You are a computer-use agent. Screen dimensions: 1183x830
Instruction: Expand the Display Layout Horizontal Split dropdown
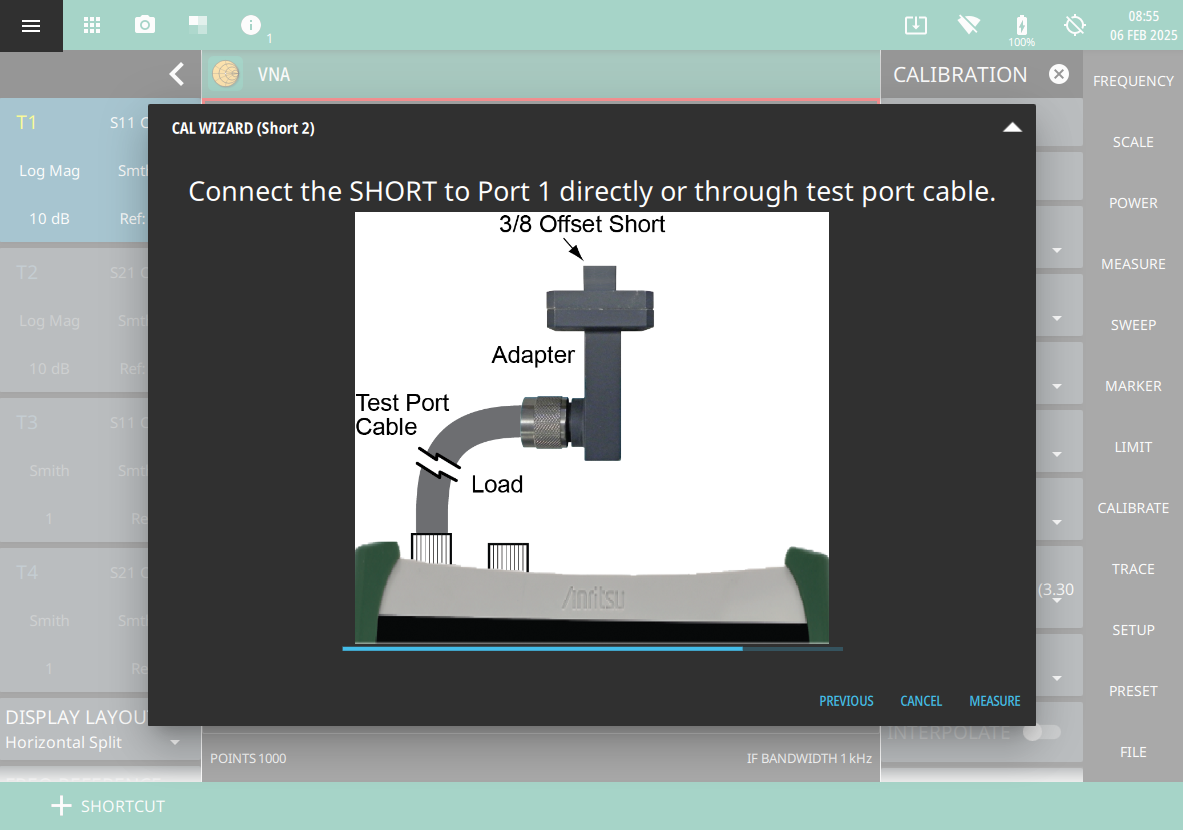click(175, 743)
